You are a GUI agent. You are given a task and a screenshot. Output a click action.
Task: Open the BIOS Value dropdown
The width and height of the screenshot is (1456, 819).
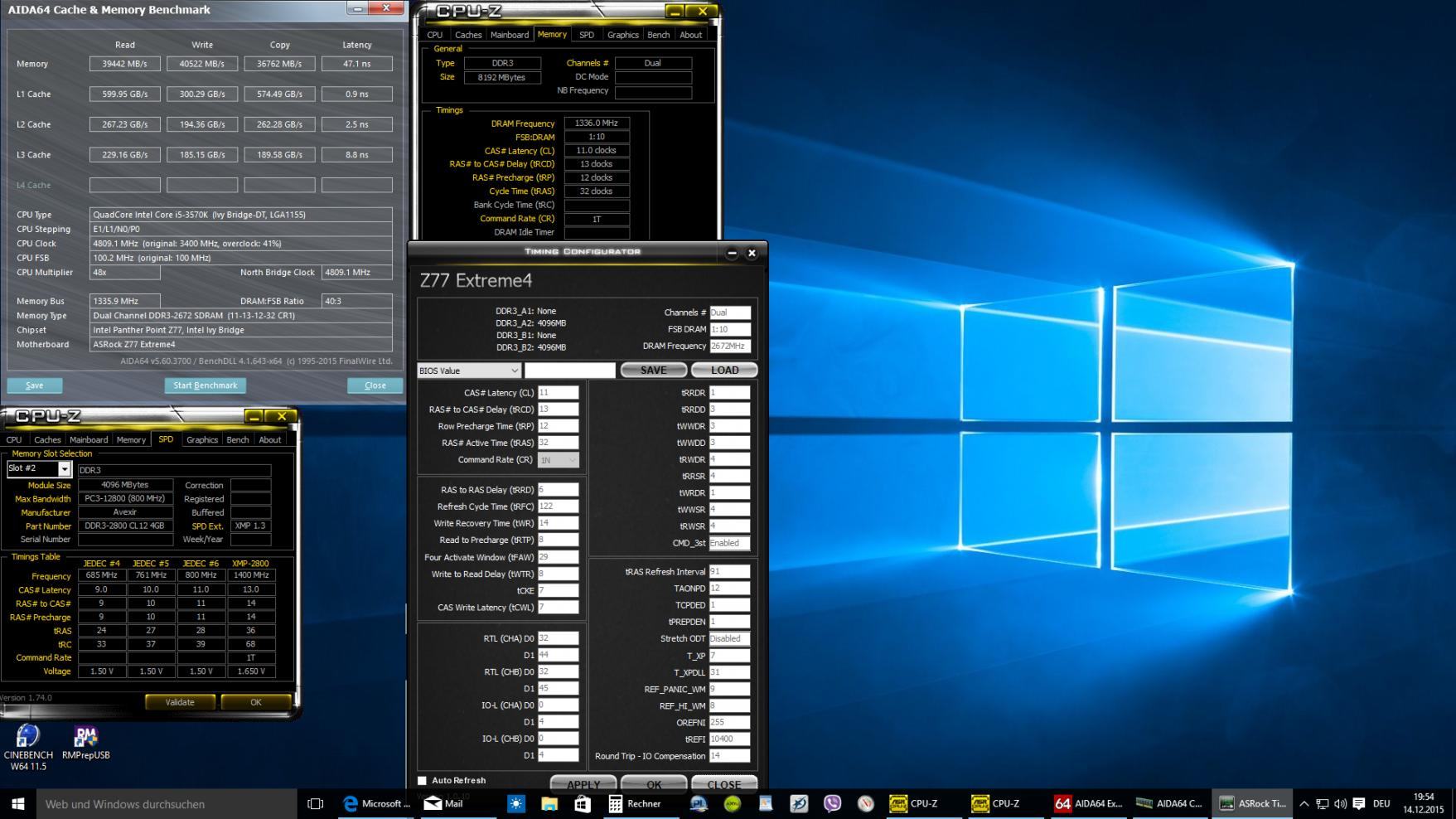pyautogui.click(x=469, y=371)
